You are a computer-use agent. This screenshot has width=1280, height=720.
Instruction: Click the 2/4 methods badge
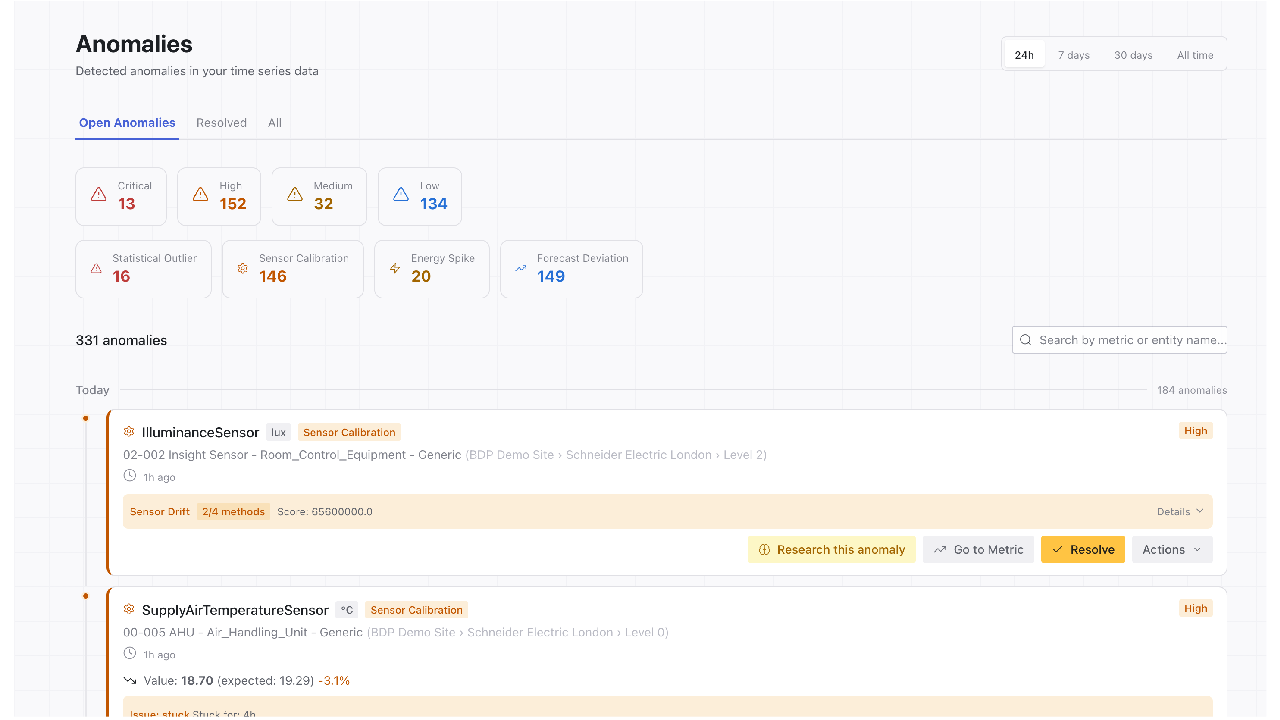233,511
